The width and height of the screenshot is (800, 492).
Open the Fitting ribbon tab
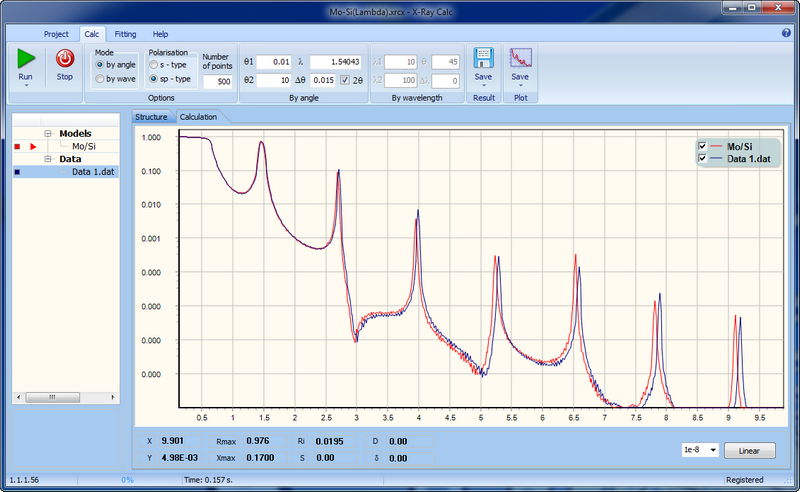pos(125,34)
